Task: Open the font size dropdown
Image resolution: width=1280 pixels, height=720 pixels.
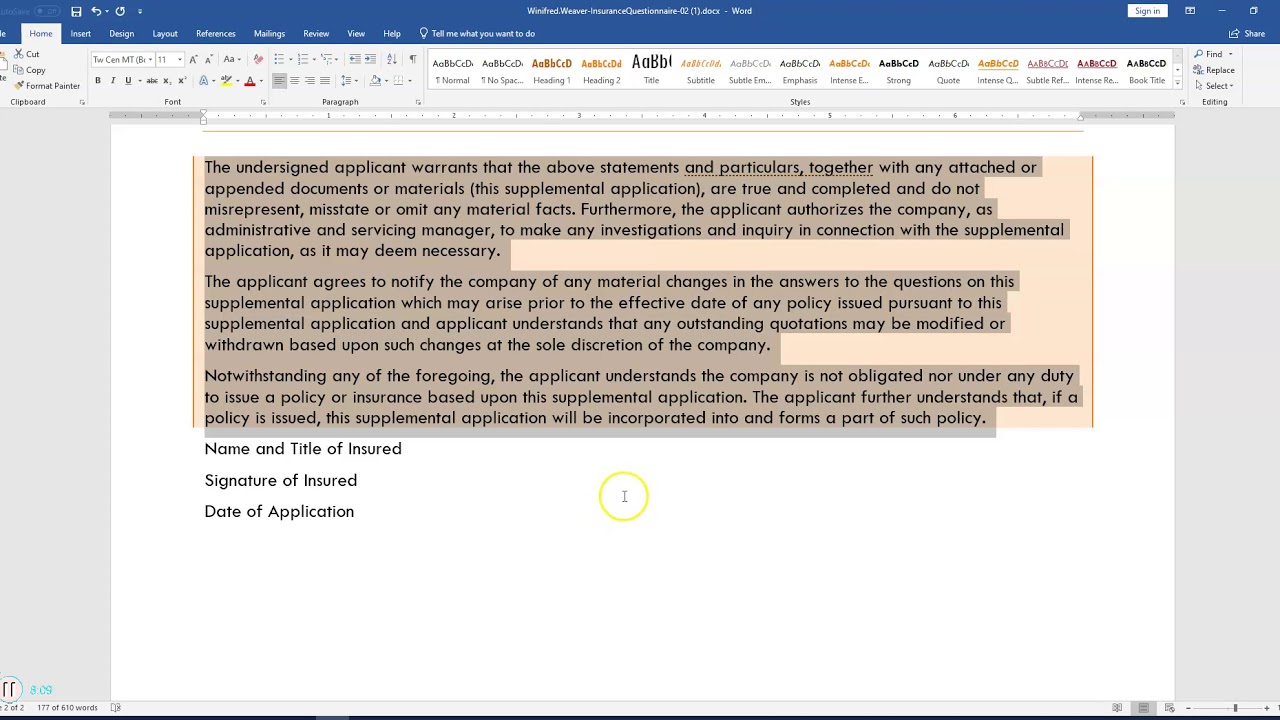Action: (180, 59)
